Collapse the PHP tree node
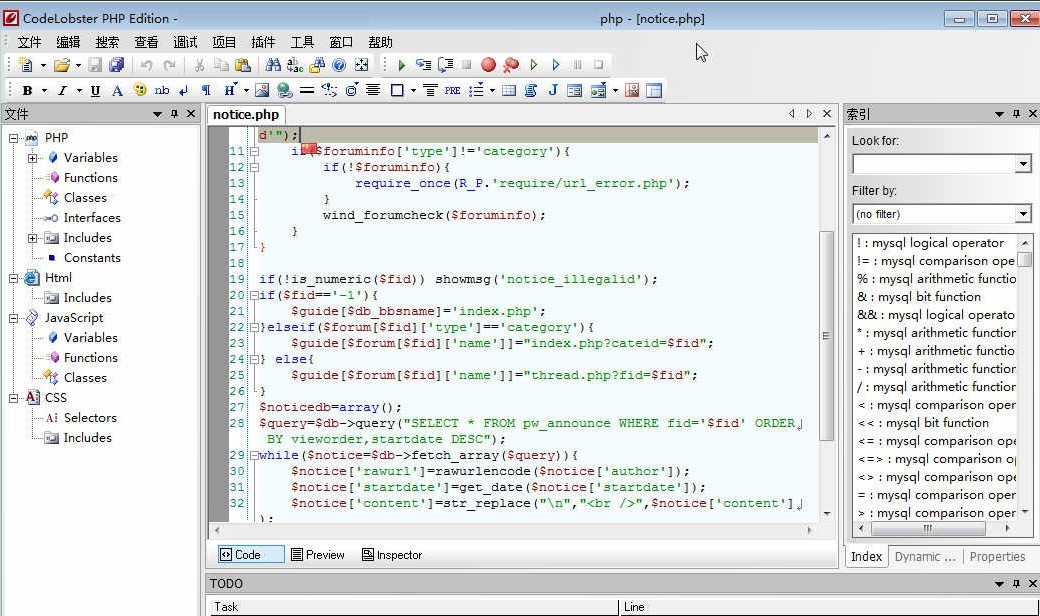Screen dimensions: 1040x616 [13, 138]
